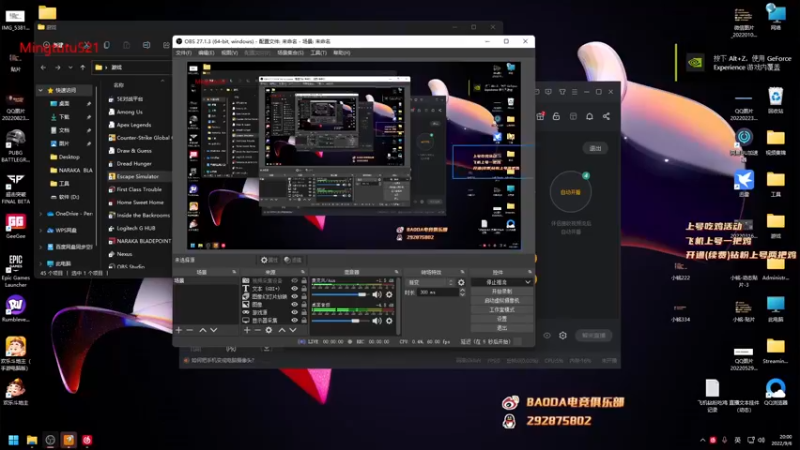The width and height of the screenshot is (800, 450).
Task: Toggle visibility eye of 图像 source
Action: point(294,304)
